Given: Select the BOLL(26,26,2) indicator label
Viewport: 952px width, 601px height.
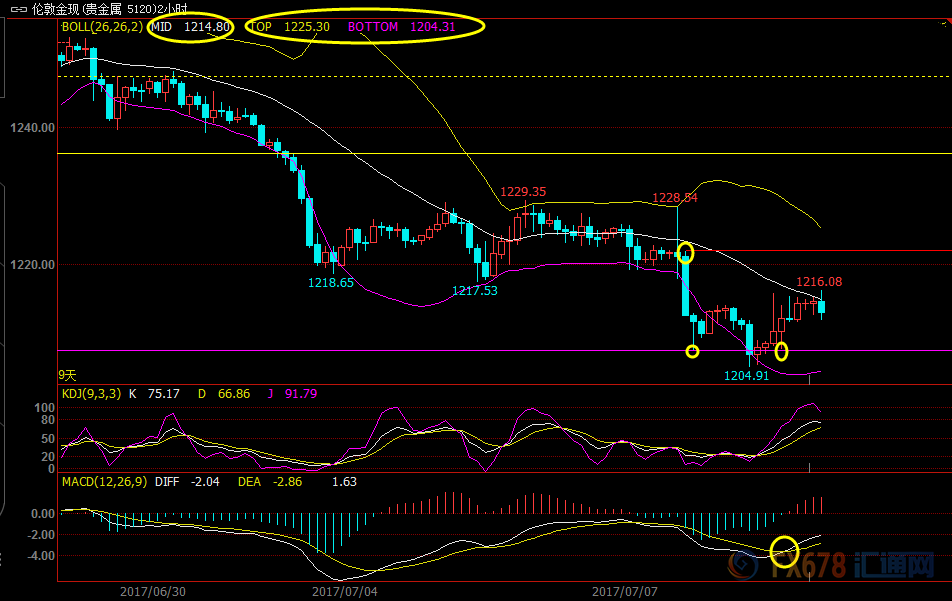Looking at the screenshot, I should 102,27.
